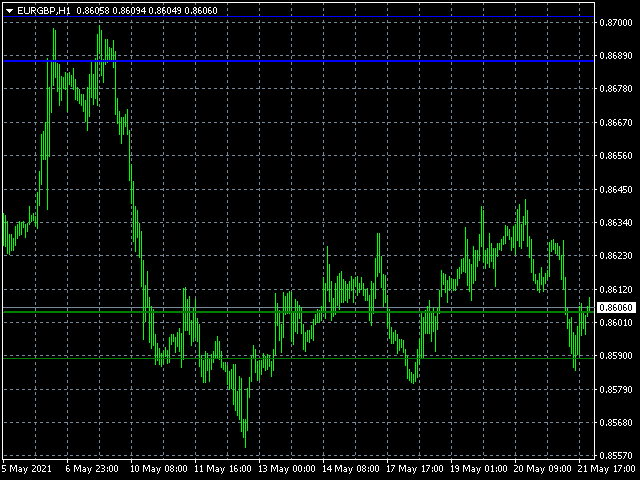
Task: Click the 17 May 17:00 time label
Action: point(415,469)
